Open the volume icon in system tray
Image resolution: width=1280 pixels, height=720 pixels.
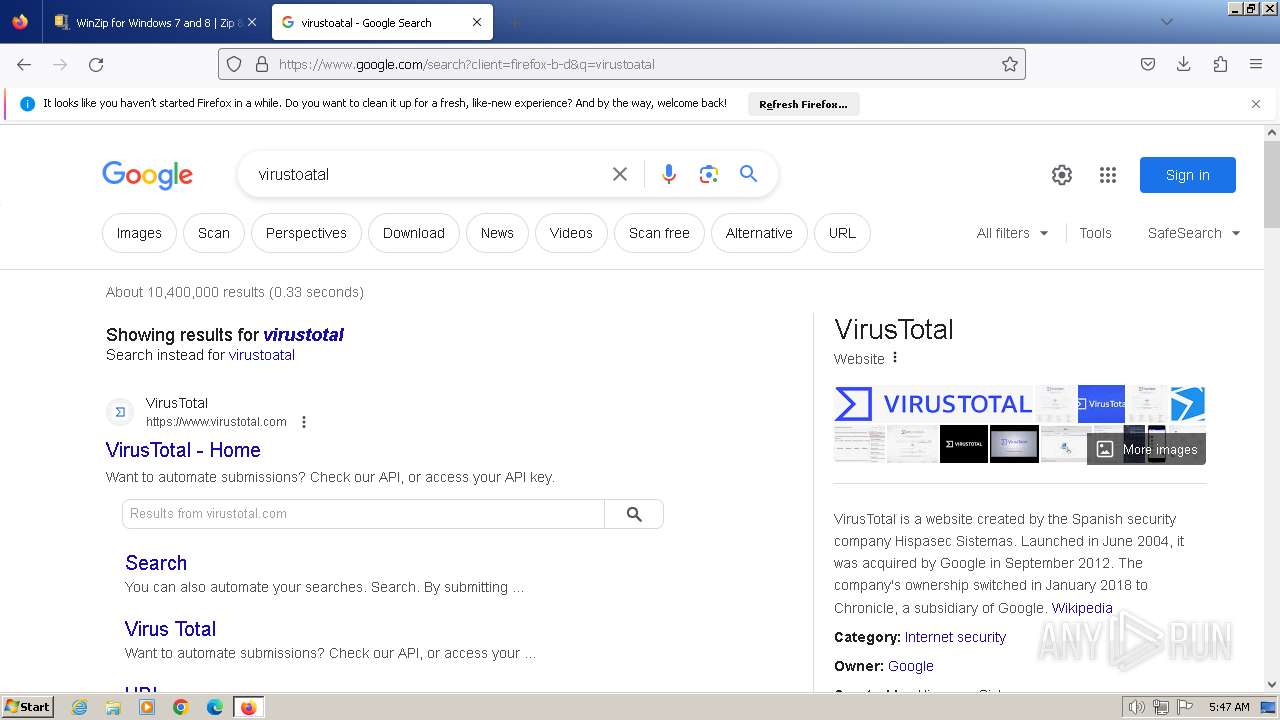pos(1136,707)
